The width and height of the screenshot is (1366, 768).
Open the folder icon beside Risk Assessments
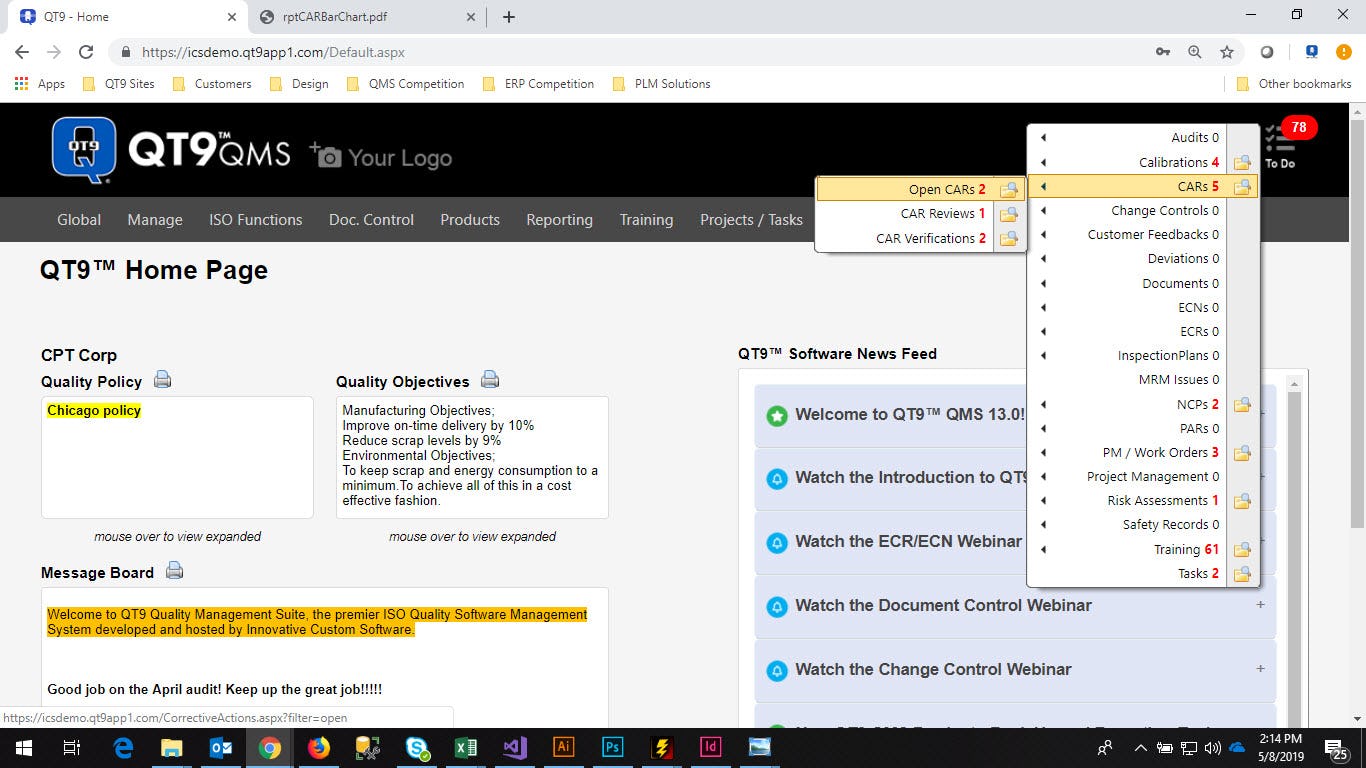(x=1242, y=501)
